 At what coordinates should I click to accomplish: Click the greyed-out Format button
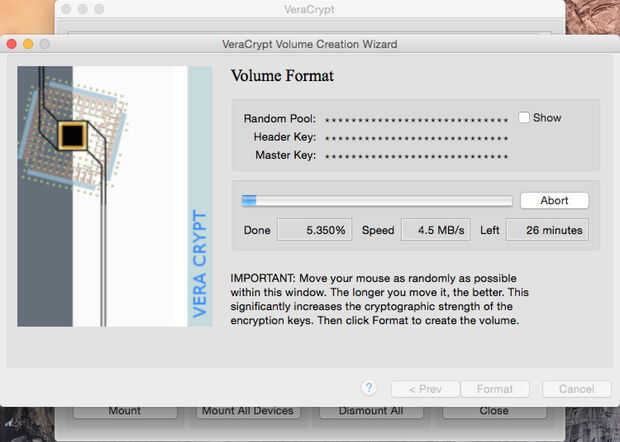[x=495, y=389]
